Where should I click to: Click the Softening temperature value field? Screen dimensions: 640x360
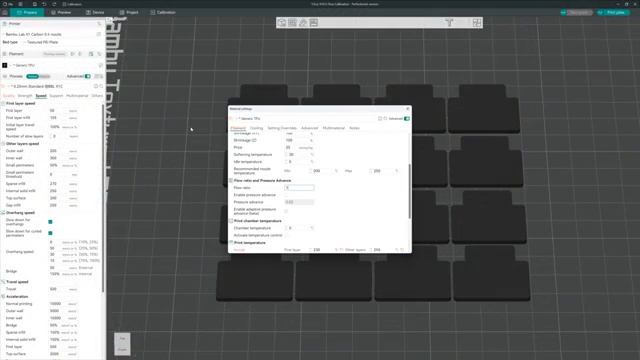pos(299,155)
